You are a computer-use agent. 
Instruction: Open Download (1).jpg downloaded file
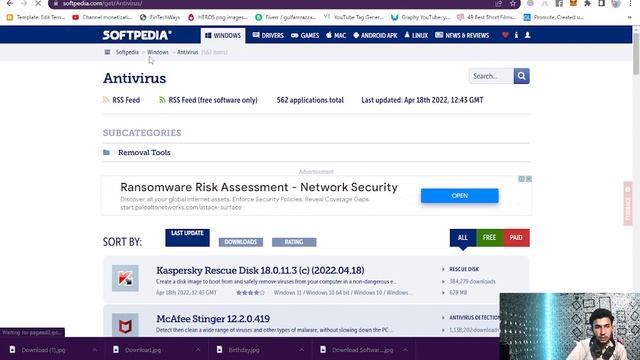click(x=43, y=350)
